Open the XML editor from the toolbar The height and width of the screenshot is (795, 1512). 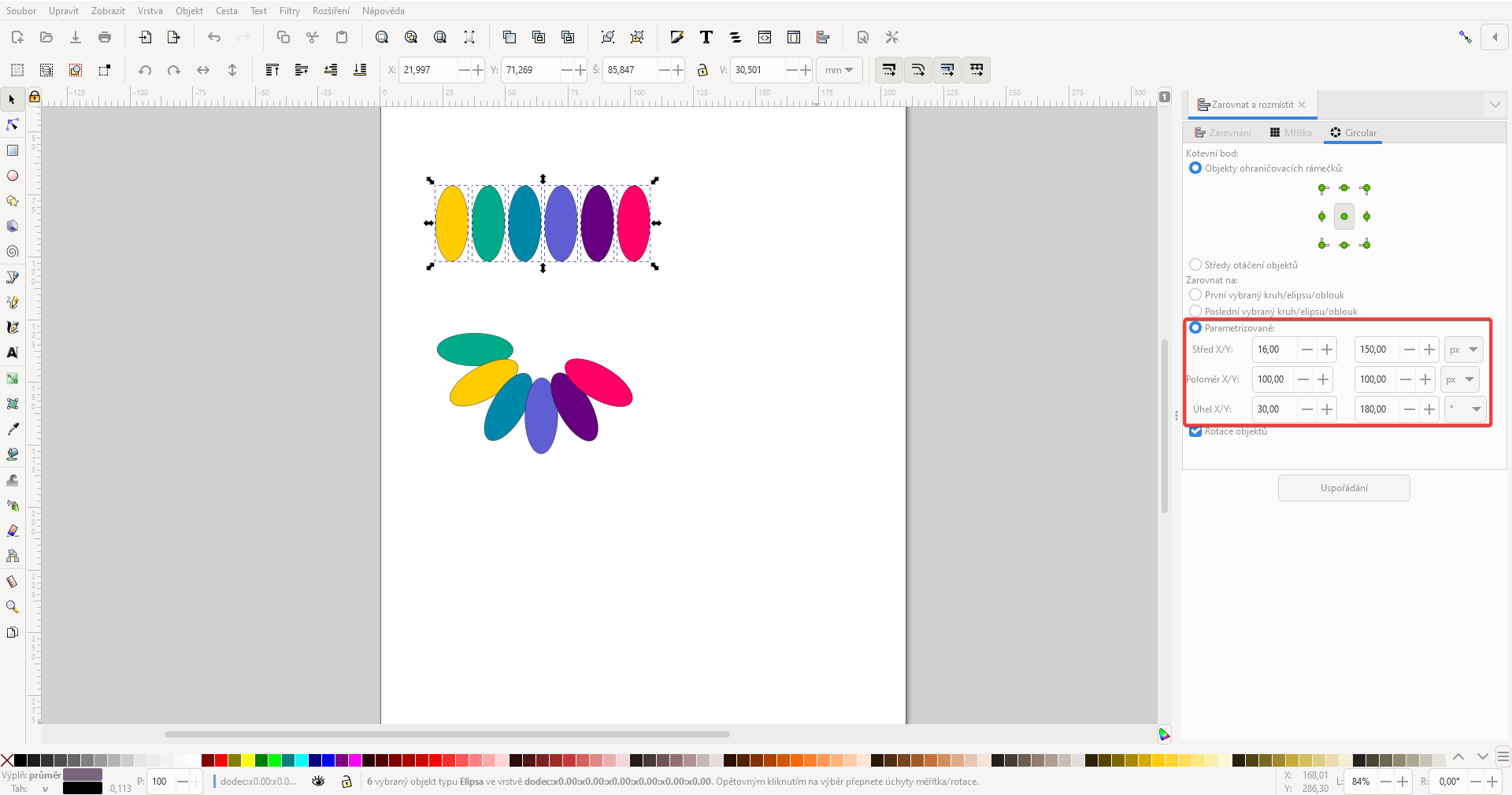click(x=765, y=37)
